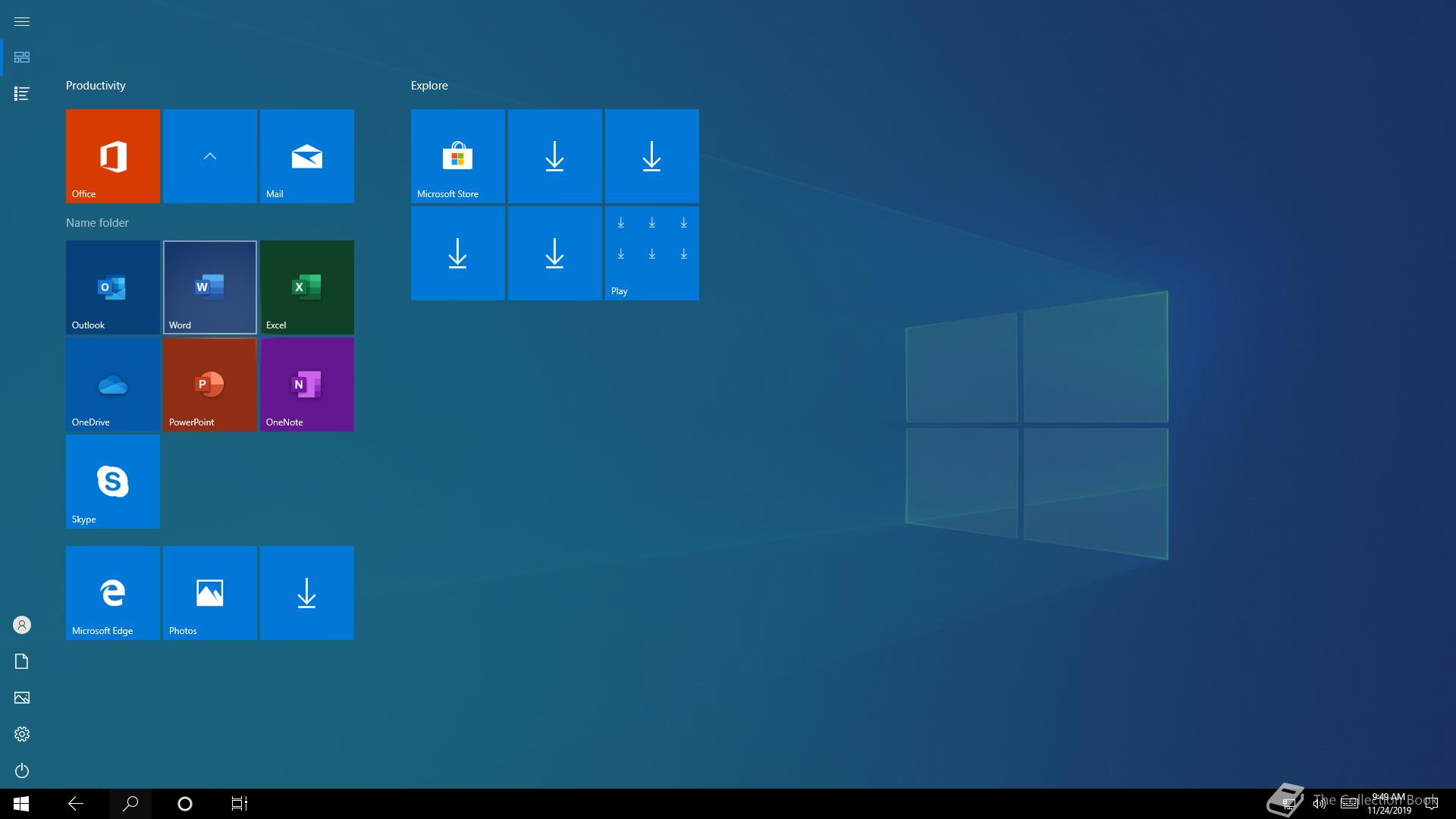Open Search from the taskbar
The image size is (1456, 819).
click(x=130, y=804)
